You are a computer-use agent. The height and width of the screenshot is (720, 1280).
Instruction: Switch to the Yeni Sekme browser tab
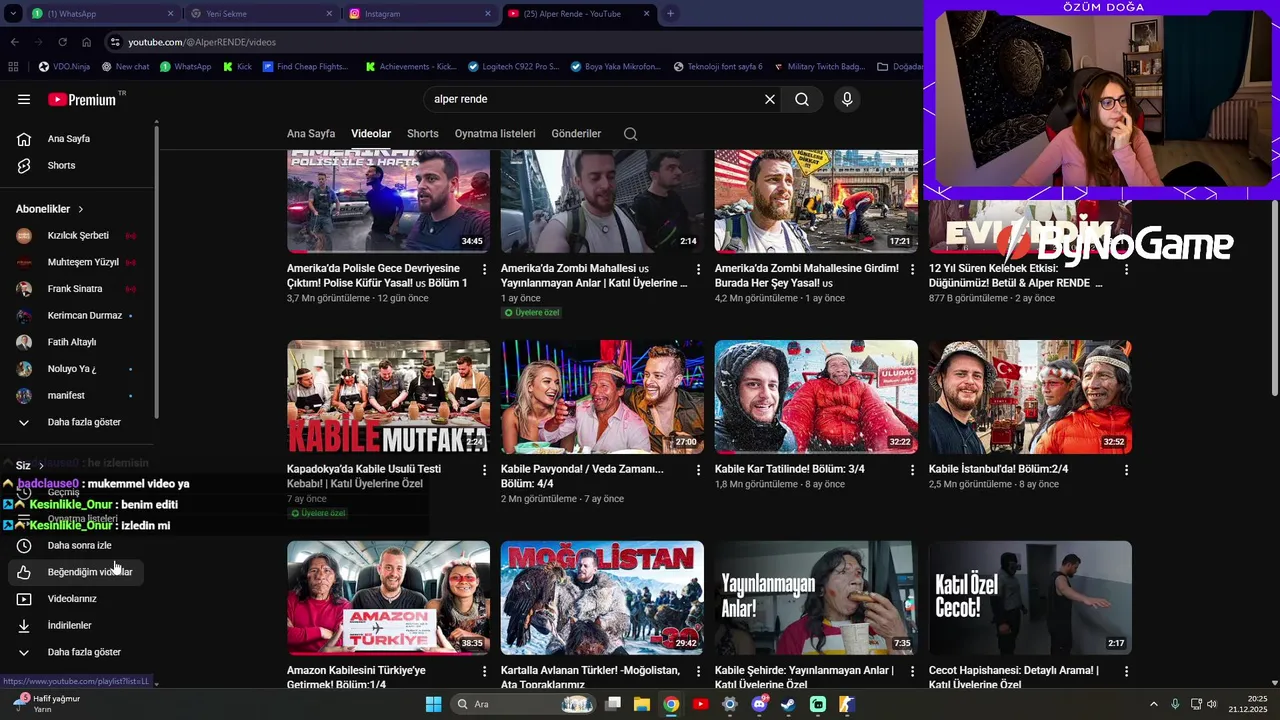(x=260, y=14)
